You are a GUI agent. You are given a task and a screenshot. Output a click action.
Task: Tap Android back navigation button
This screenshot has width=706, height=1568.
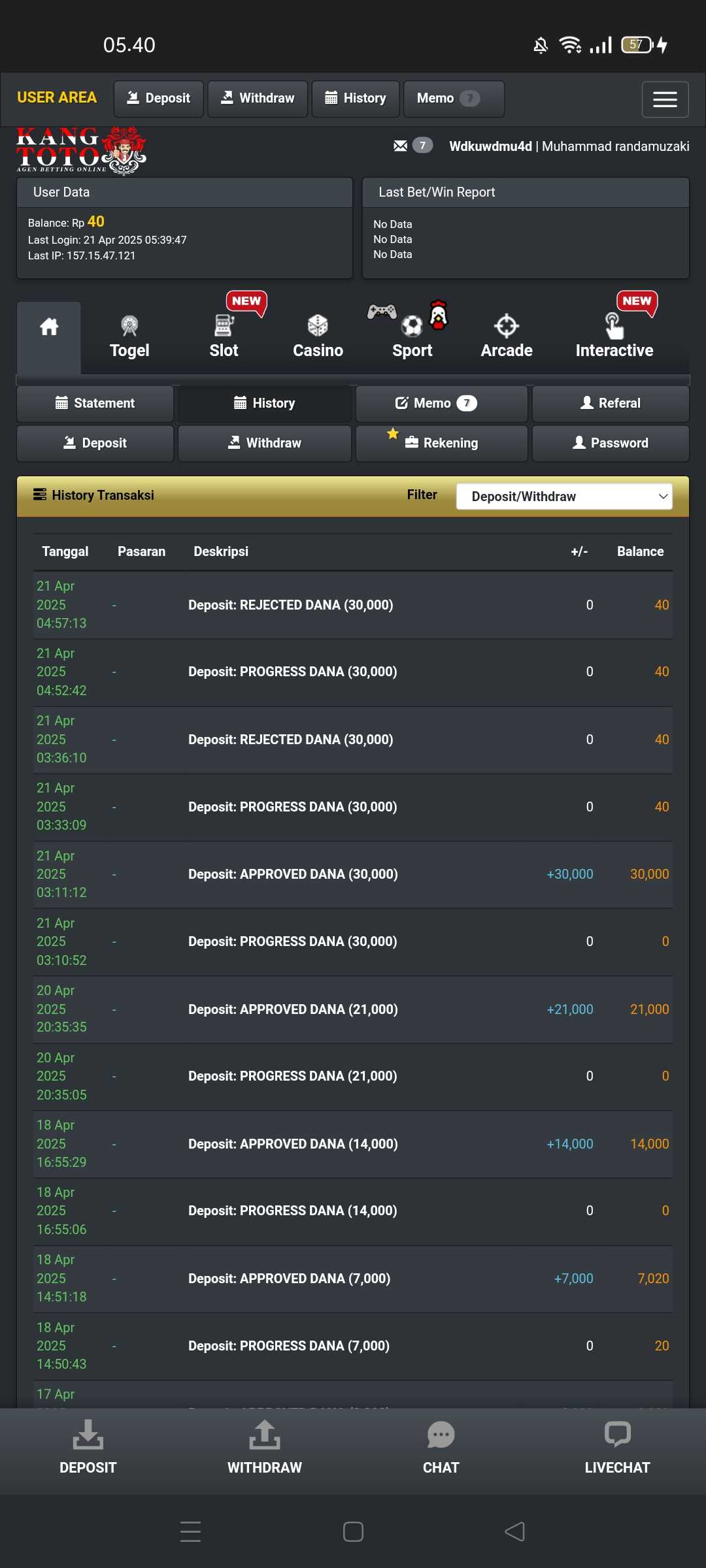click(x=515, y=1531)
